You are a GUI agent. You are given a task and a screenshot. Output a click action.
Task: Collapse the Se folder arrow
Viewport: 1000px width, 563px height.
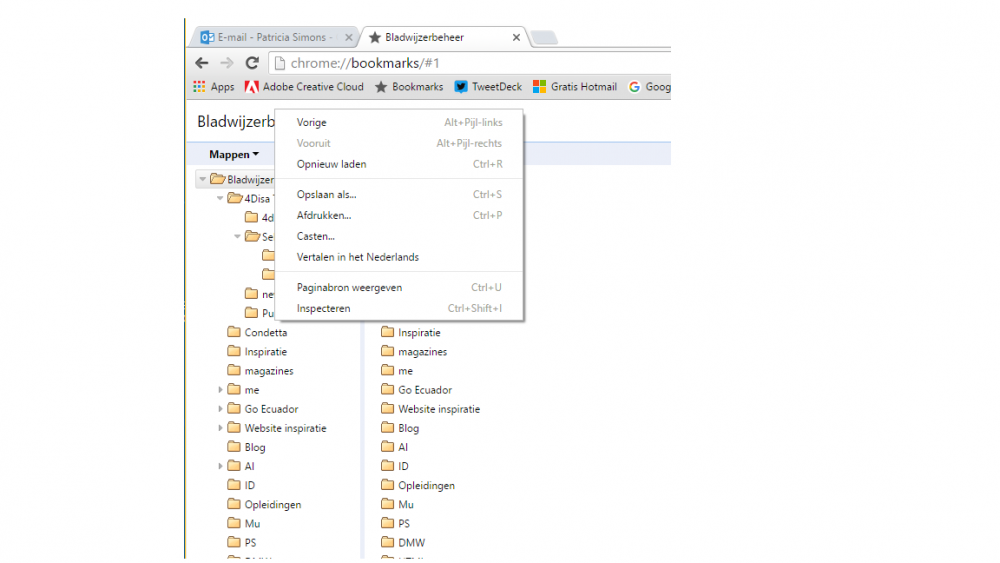(x=237, y=237)
